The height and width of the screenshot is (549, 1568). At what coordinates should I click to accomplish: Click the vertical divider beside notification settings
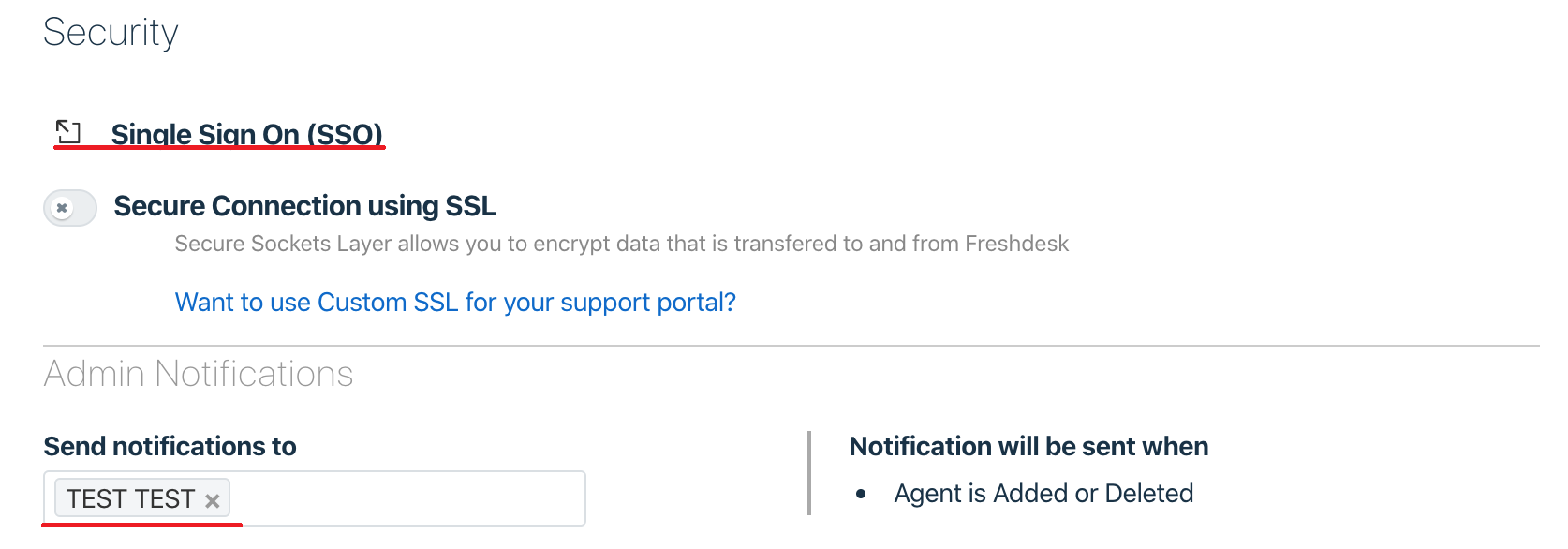coord(808,473)
